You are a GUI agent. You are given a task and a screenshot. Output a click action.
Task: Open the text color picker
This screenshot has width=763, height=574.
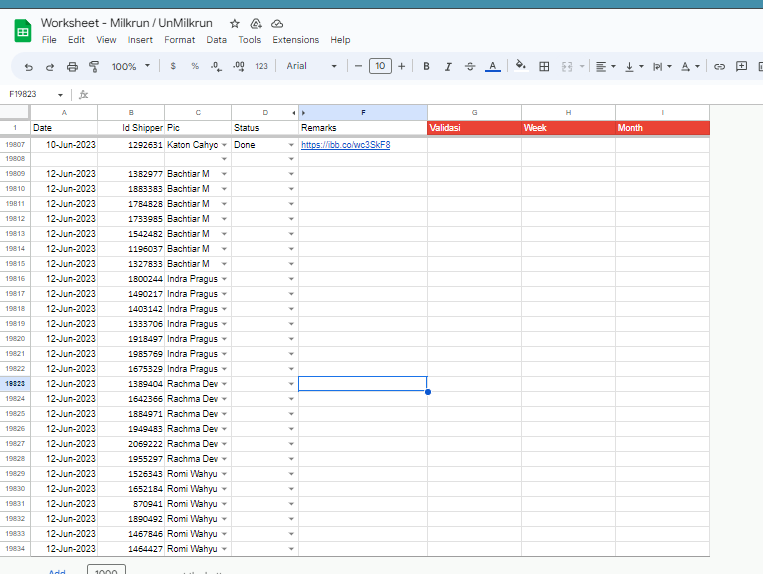[x=492, y=66]
